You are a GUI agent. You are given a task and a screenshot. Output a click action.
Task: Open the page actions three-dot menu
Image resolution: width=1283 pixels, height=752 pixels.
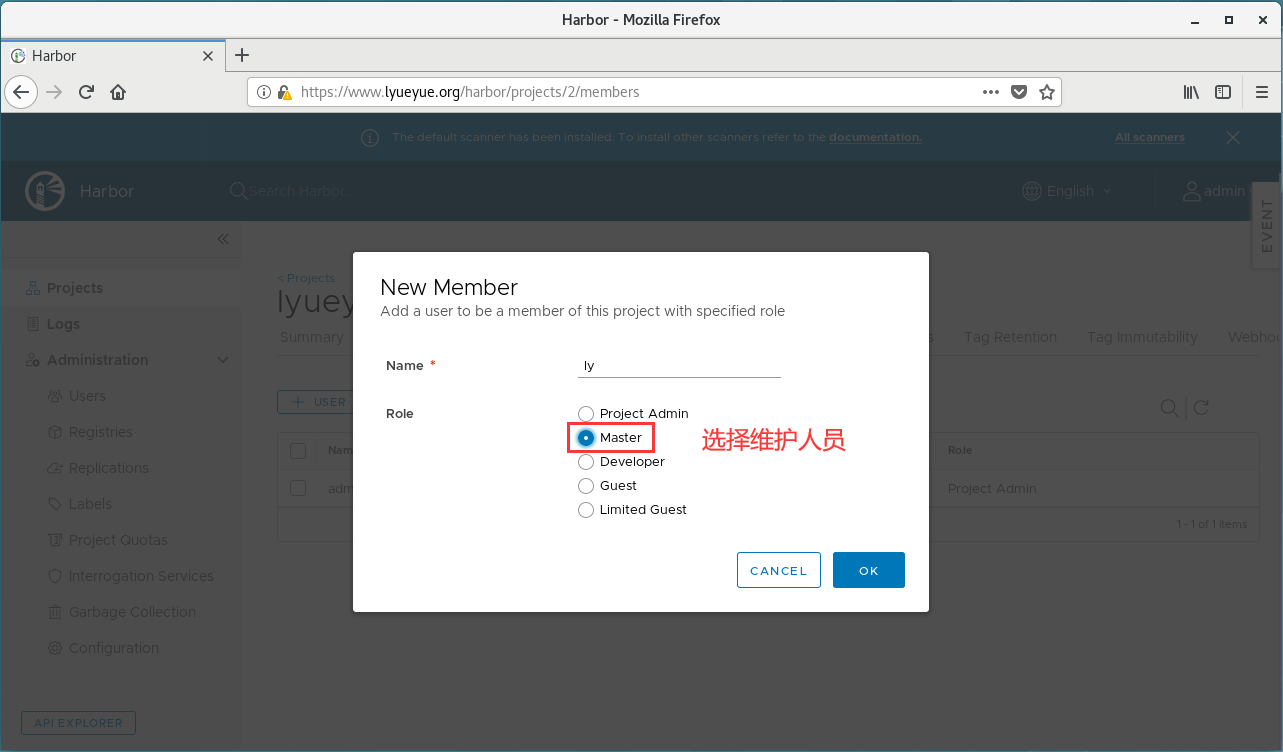[x=991, y=92]
